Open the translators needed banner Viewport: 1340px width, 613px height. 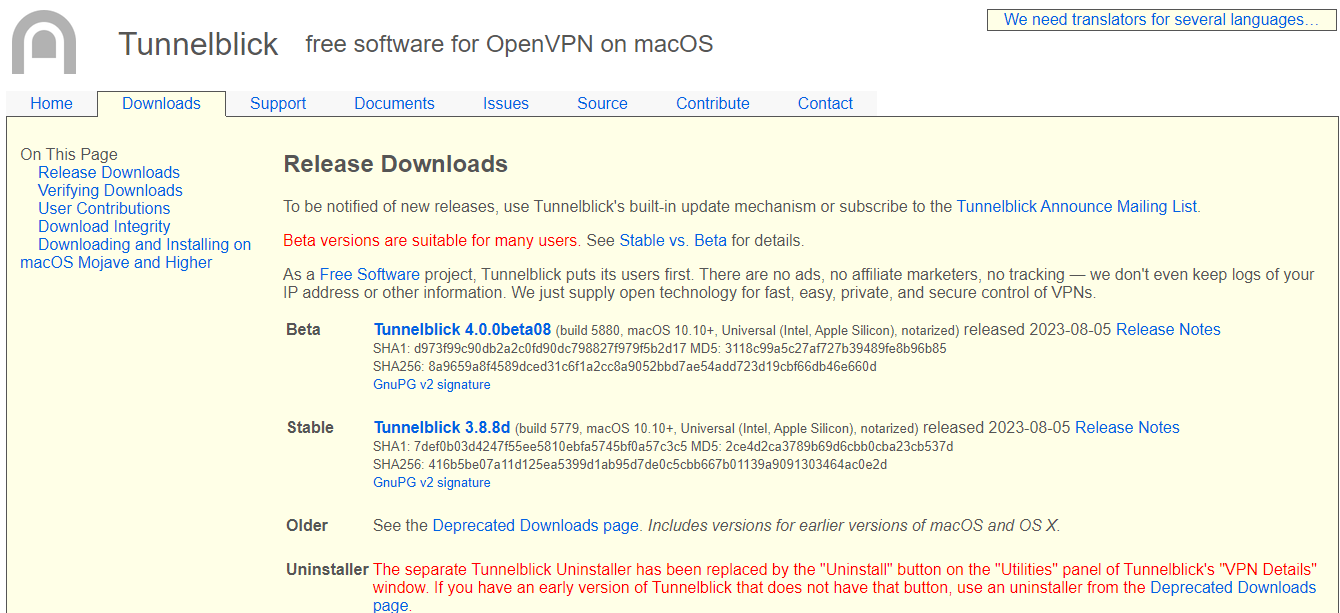click(1161, 19)
